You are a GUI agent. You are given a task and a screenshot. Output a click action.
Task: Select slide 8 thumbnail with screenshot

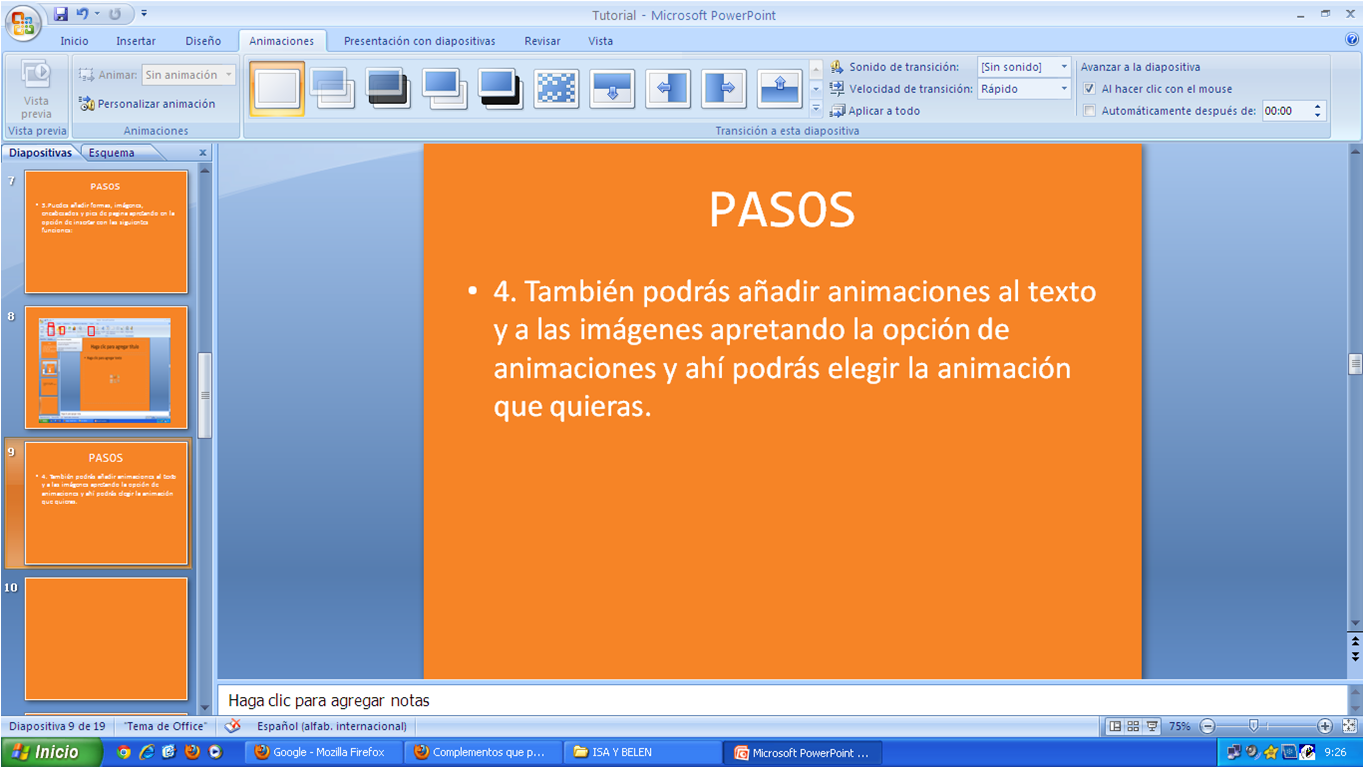106,368
